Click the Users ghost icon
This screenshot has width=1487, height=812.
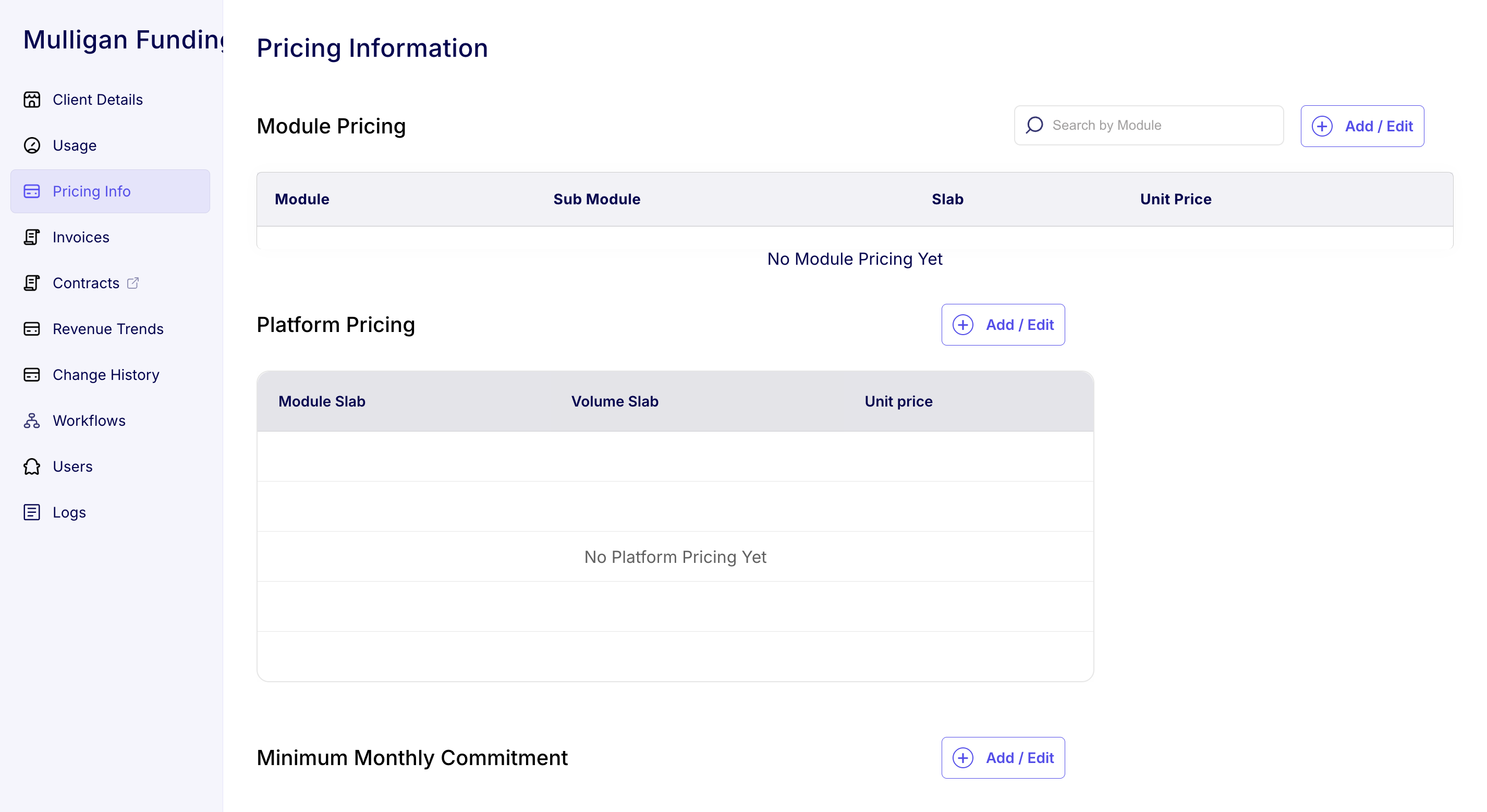[x=32, y=466]
